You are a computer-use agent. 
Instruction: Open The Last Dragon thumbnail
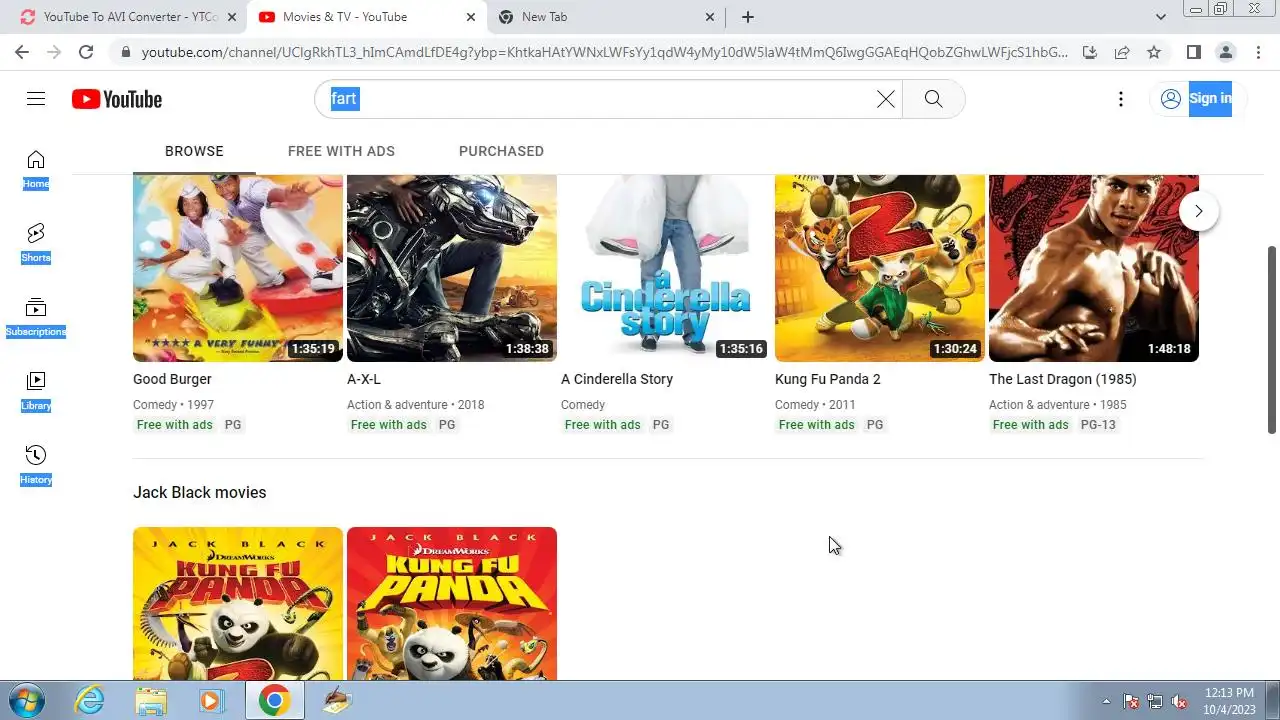pos(1094,268)
